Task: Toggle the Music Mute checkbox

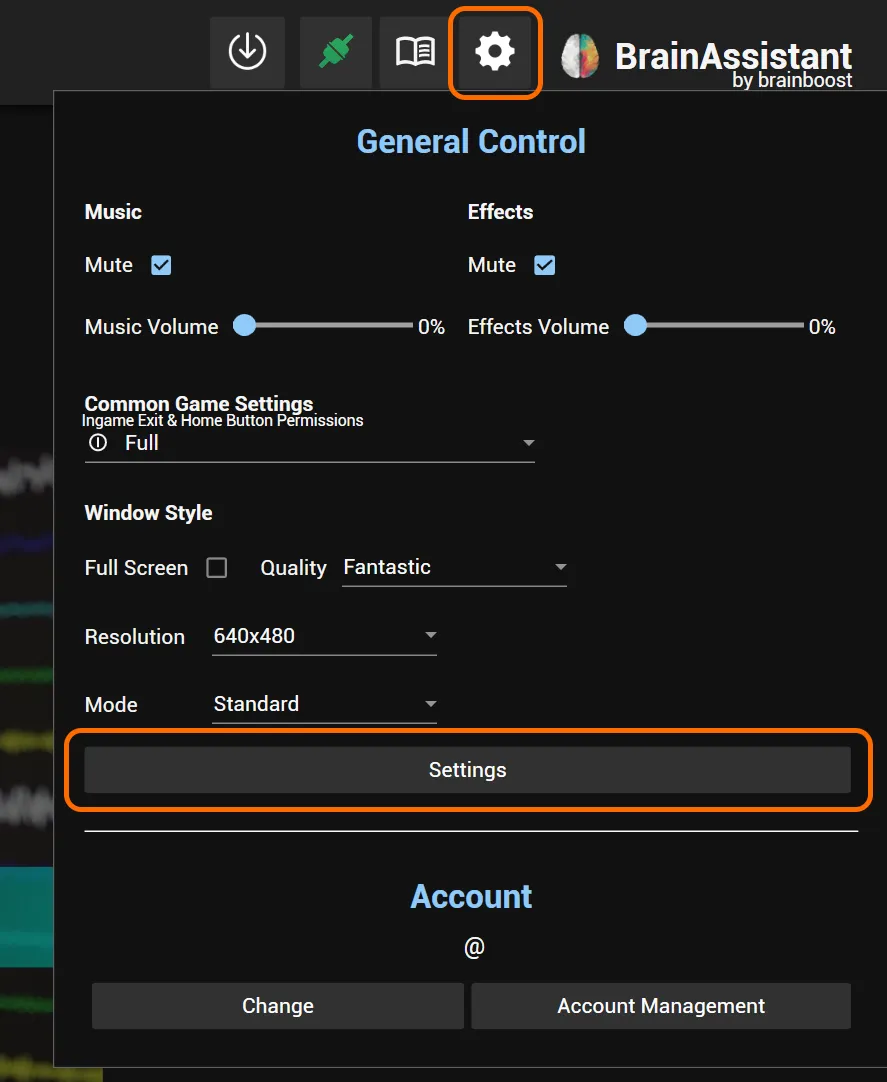Action: pyautogui.click(x=162, y=265)
